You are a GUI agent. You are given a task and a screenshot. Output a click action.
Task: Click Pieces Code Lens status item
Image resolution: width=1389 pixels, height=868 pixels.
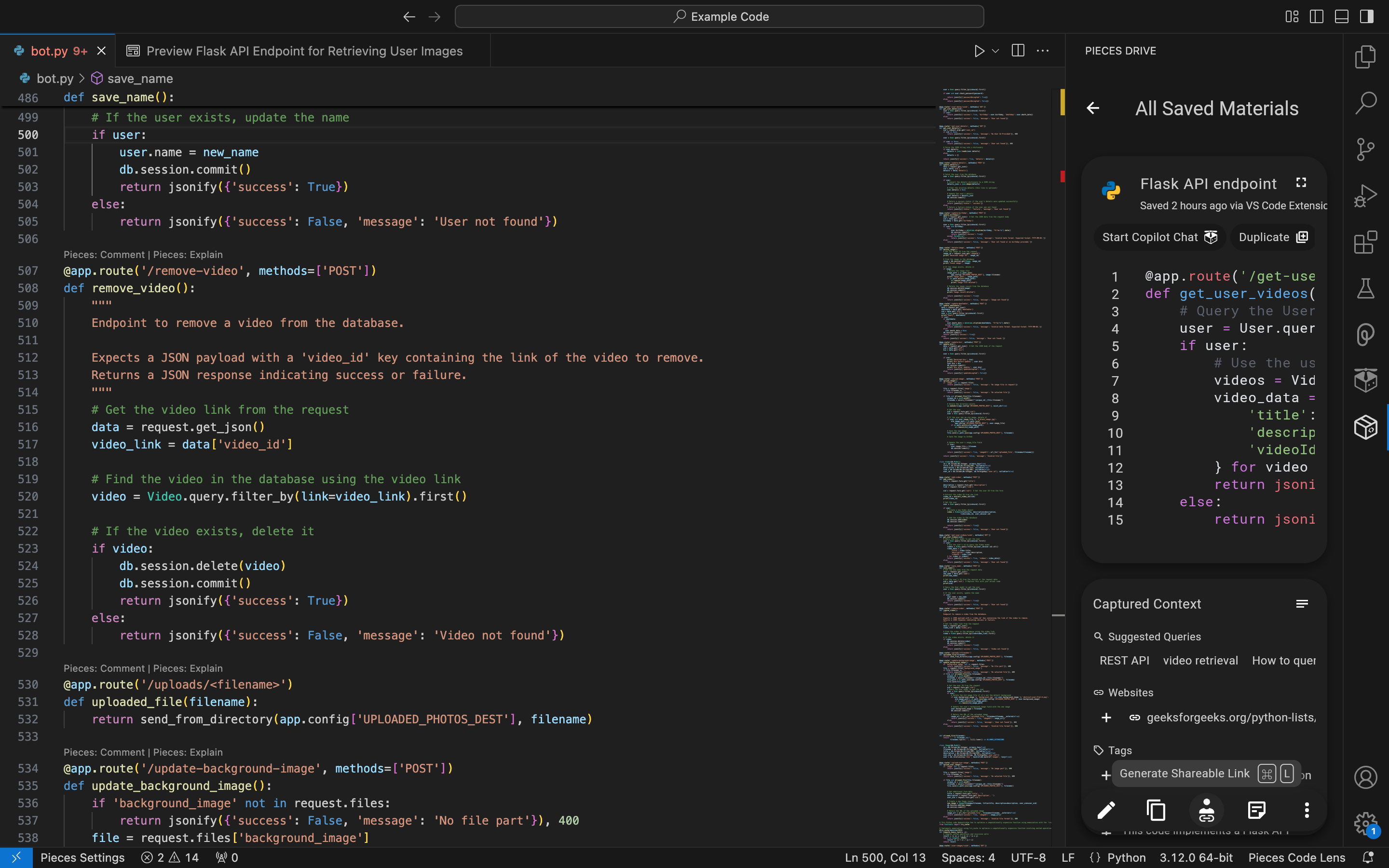click(x=1296, y=858)
